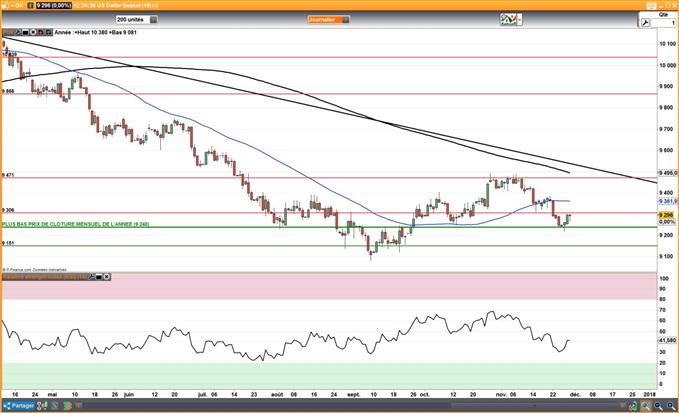The height and width of the screenshot is (413, 679).
Task: Click the green refresh icon in bottom right
Action: tap(633, 406)
